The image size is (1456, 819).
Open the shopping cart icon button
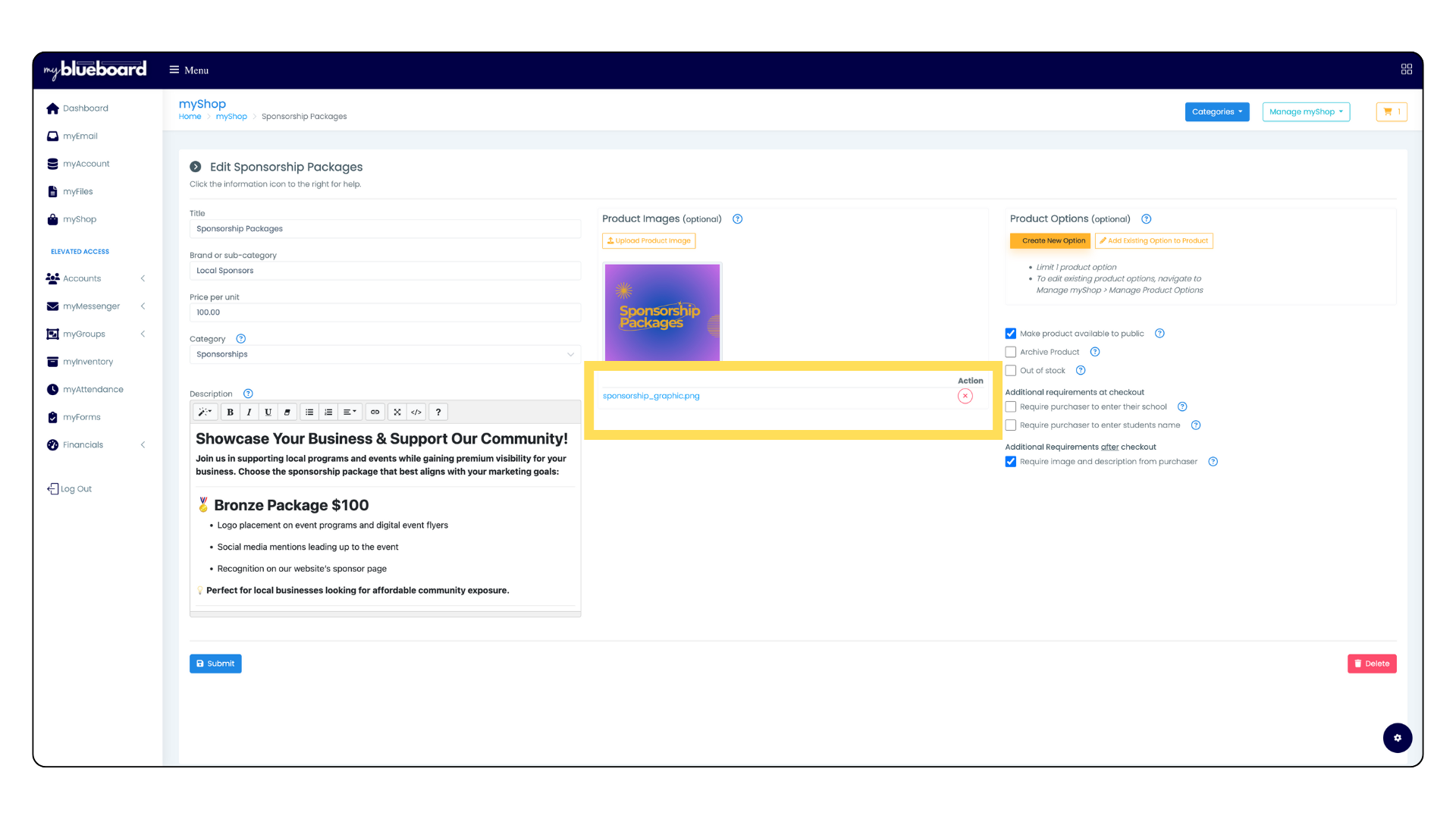[1391, 111]
